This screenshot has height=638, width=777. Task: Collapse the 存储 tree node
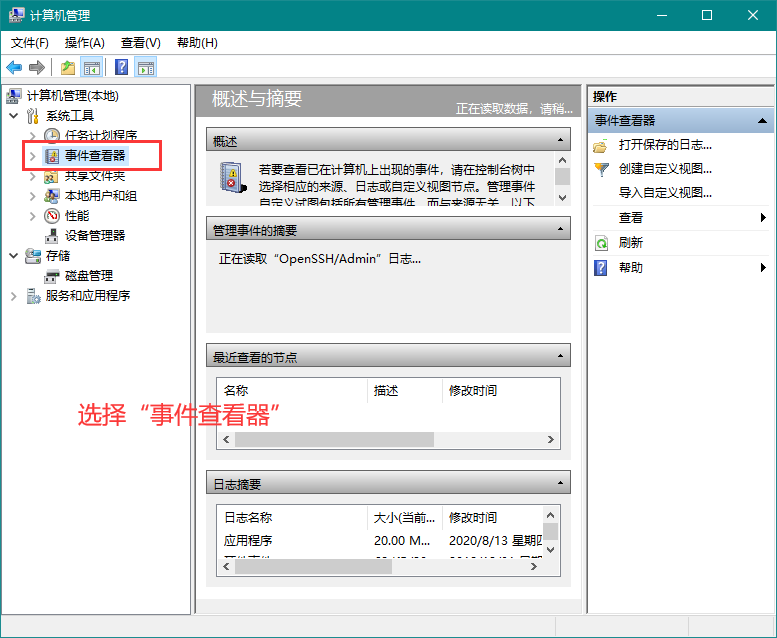click(14, 256)
